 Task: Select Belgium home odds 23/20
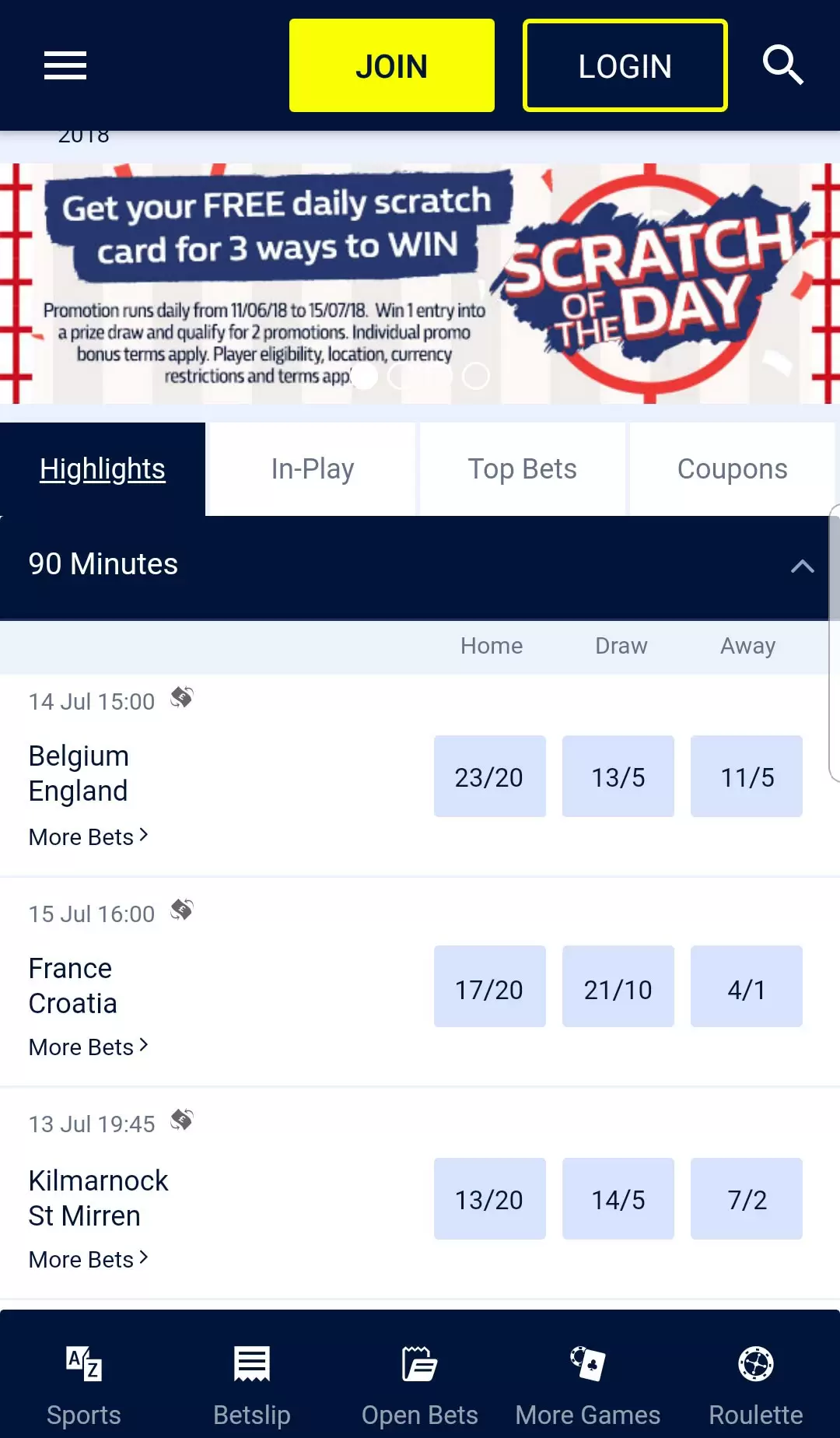pyautogui.click(x=490, y=777)
